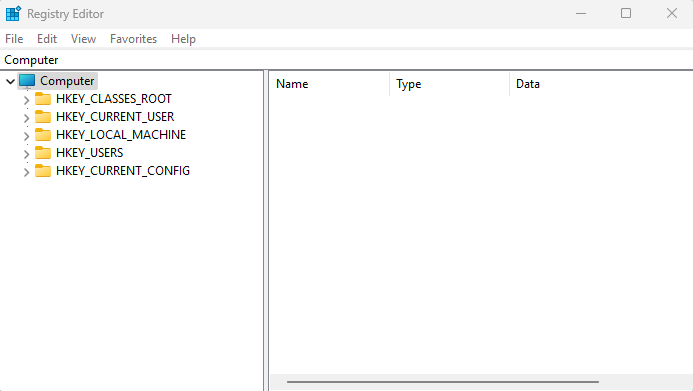Select the HKEY_USERS label

point(90,152)
